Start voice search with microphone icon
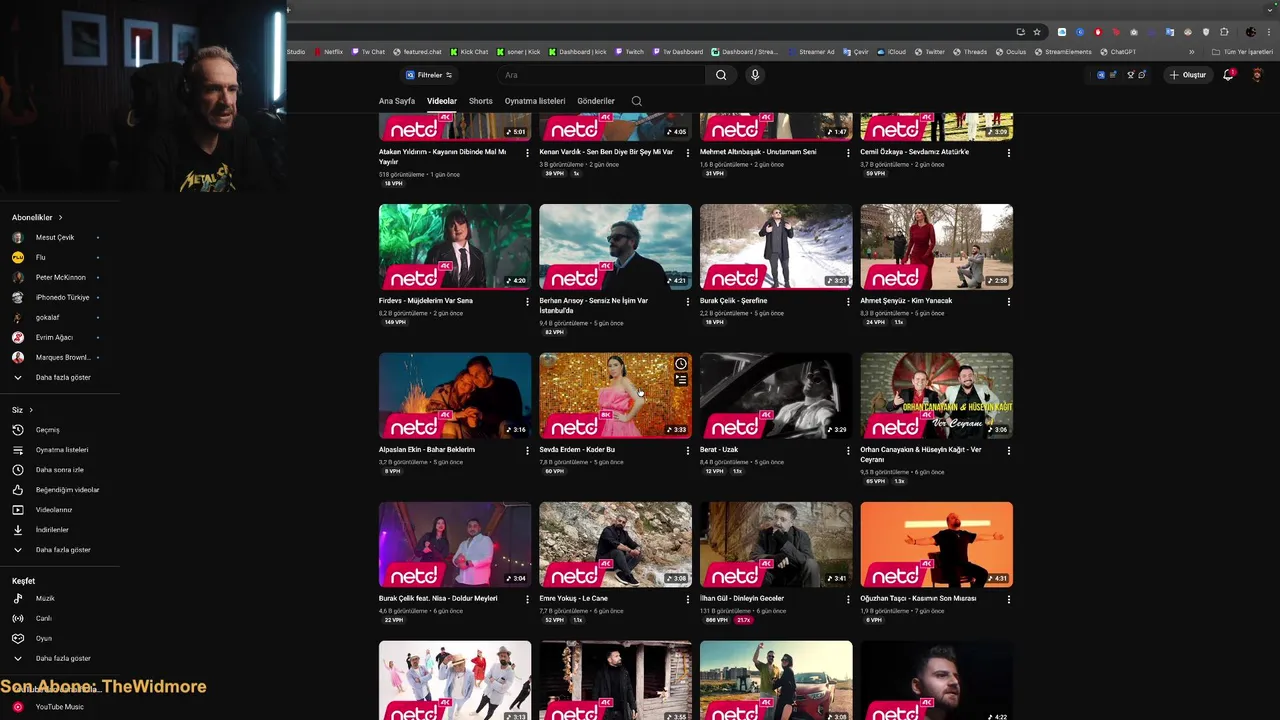The width and height of the screenshot is (1280, 720). click(x=755, y=75)
